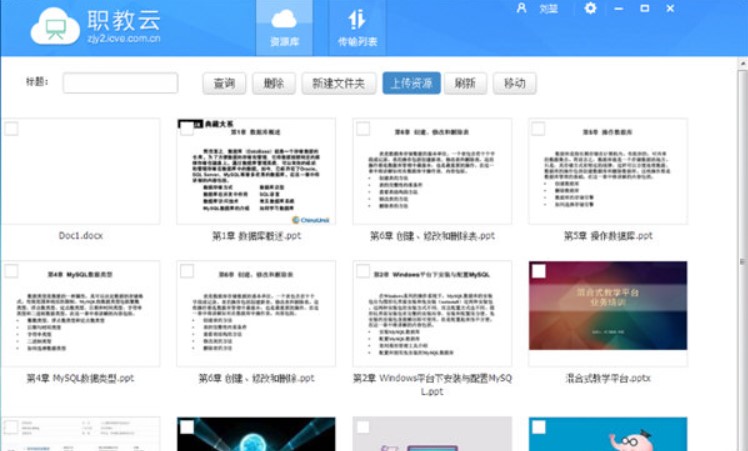This screenshot has height=451, width=748.
Task: Open the 第1章 数据库概述 slide thumbnail
Action: pyautogui.click(x=256, y=171)
